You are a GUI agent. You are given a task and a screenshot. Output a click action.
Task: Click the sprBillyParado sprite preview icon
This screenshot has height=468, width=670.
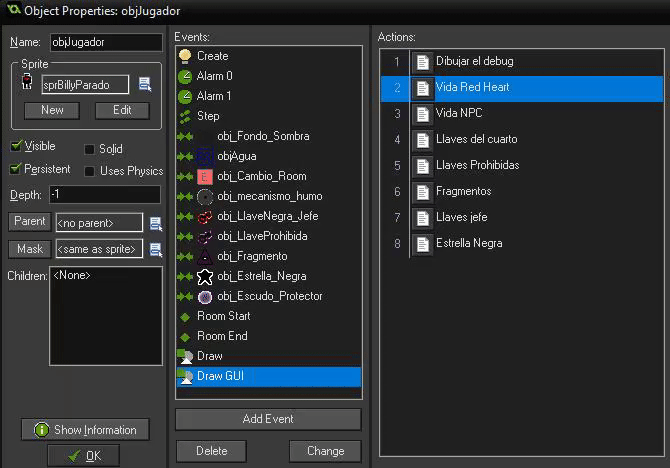click(27, 81)
